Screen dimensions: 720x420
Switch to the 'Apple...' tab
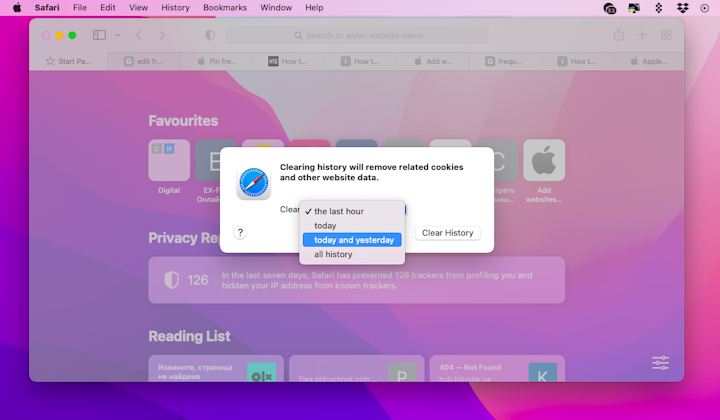(649, 61)
